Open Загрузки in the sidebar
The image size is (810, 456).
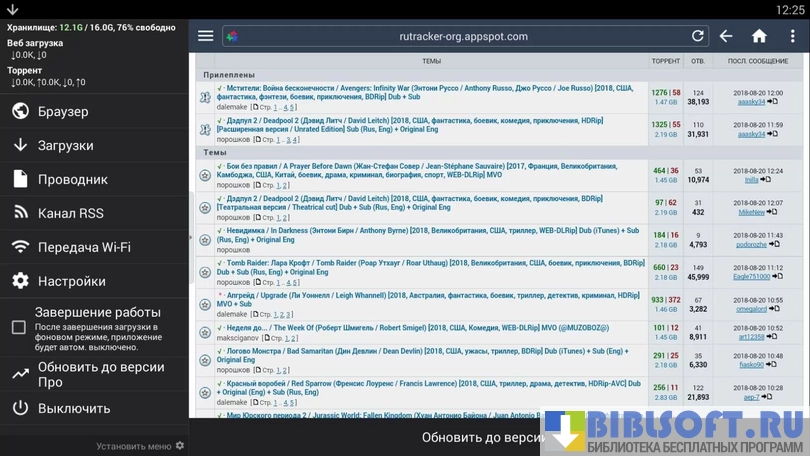tap(65, 145)
